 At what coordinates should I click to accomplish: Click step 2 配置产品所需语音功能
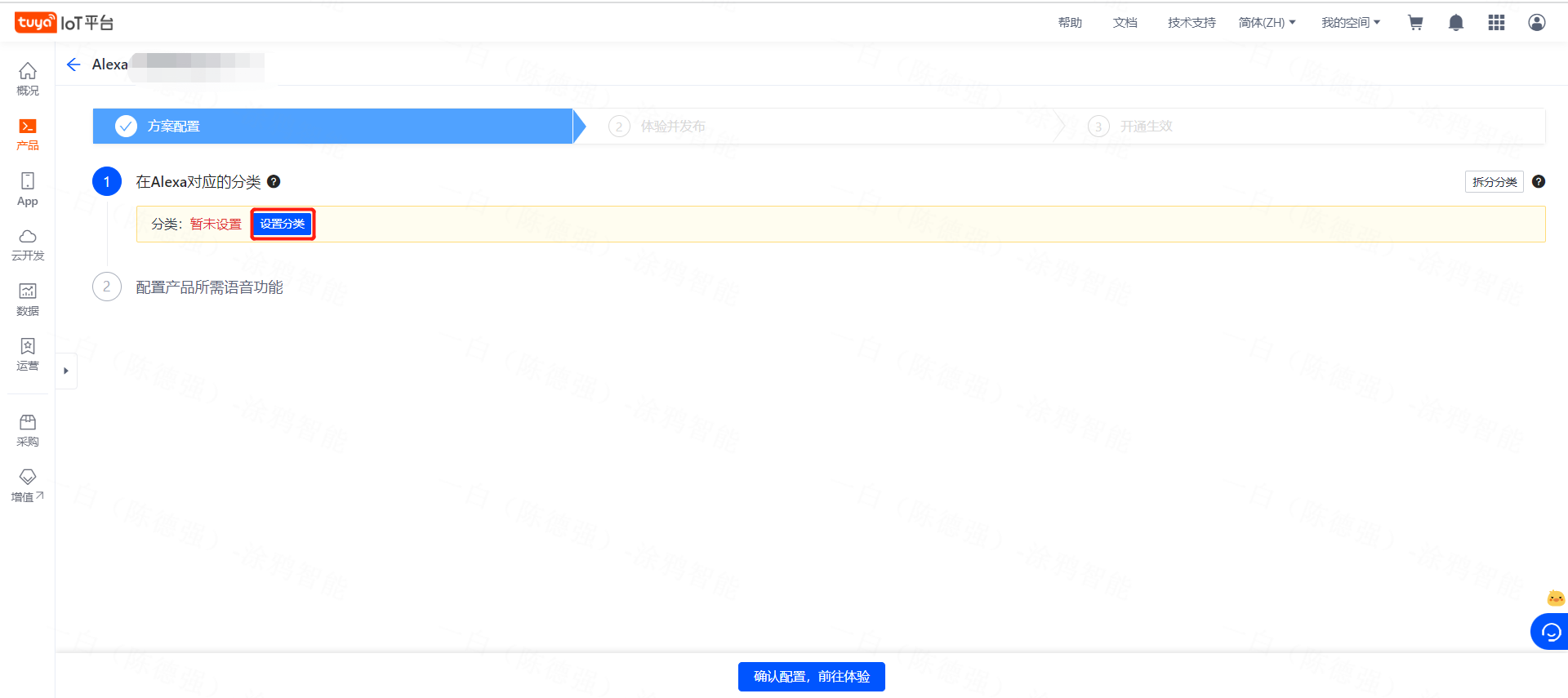point(209,287)
